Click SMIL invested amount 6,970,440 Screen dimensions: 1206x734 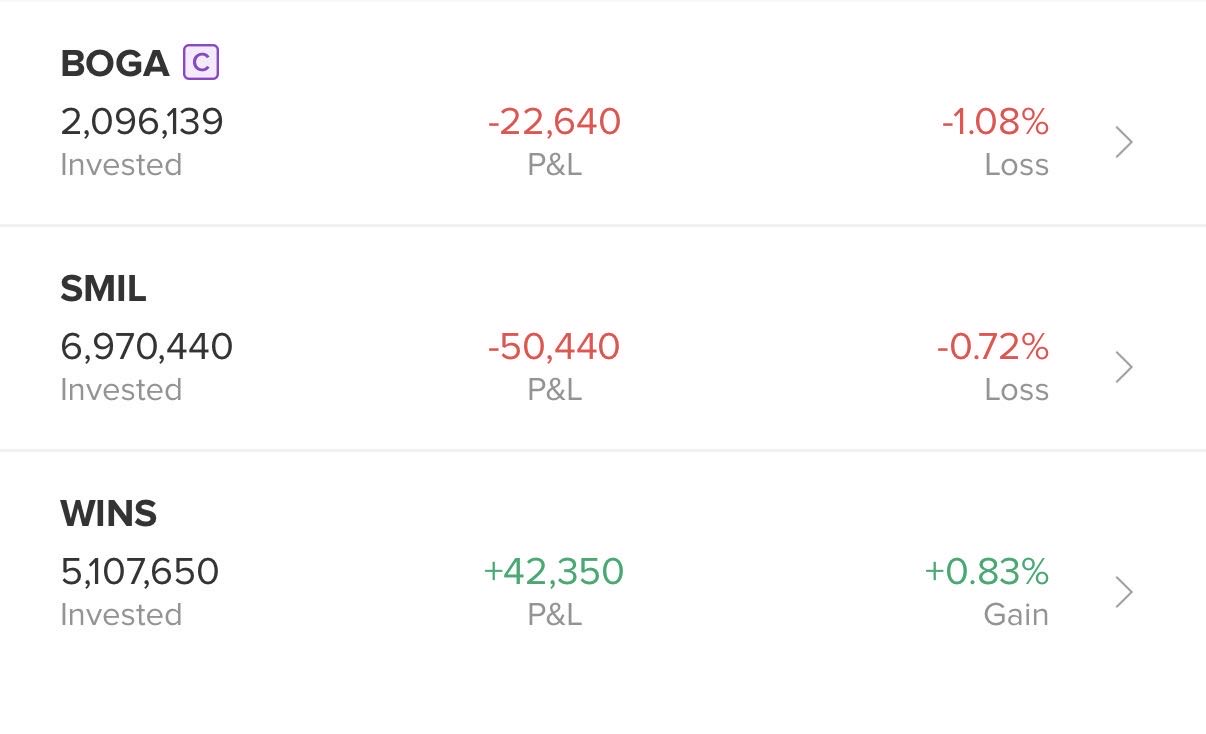147,347
